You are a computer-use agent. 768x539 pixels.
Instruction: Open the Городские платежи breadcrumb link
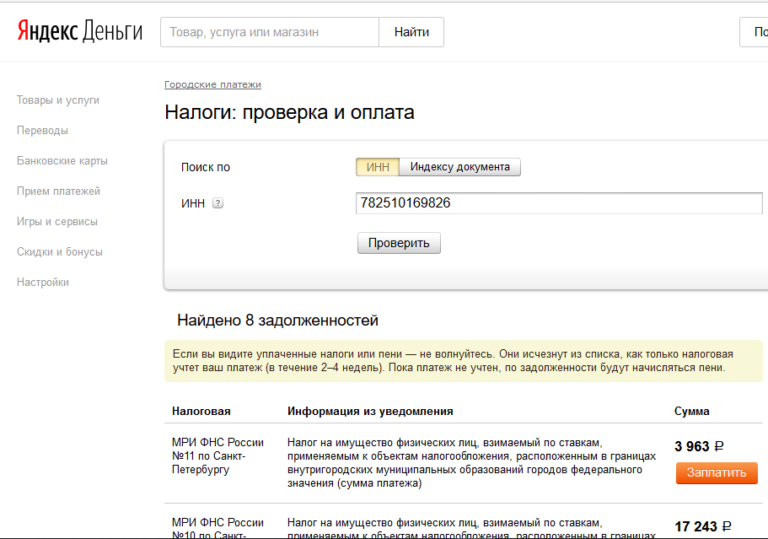click(213, 85)
